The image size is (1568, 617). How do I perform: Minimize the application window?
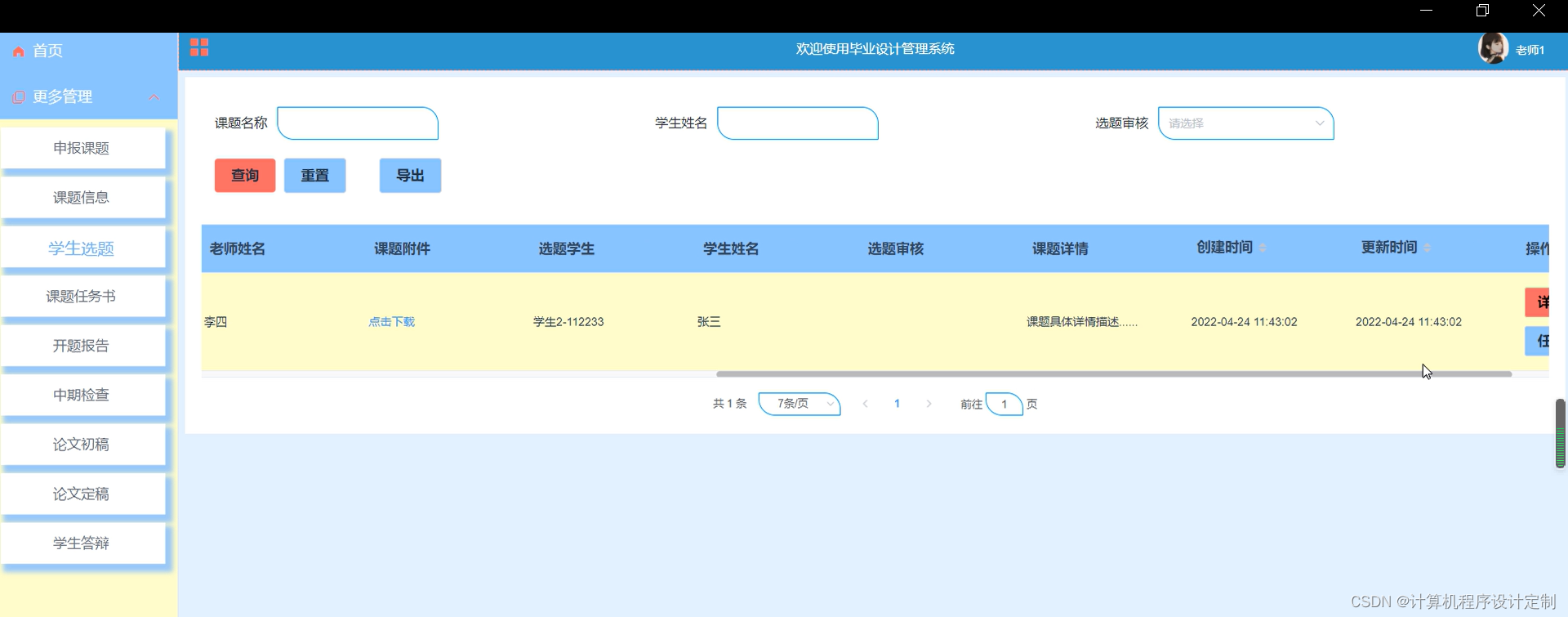click(1426, 11)
